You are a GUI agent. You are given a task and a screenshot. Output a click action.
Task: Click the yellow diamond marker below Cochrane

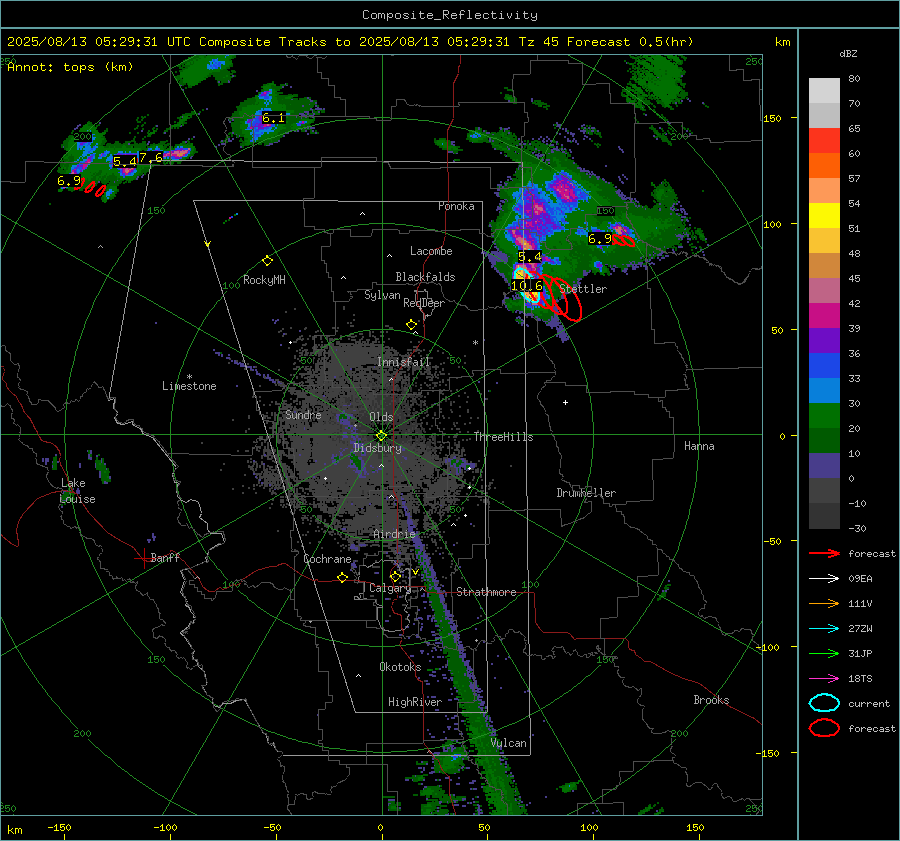[x=343, y=578]
